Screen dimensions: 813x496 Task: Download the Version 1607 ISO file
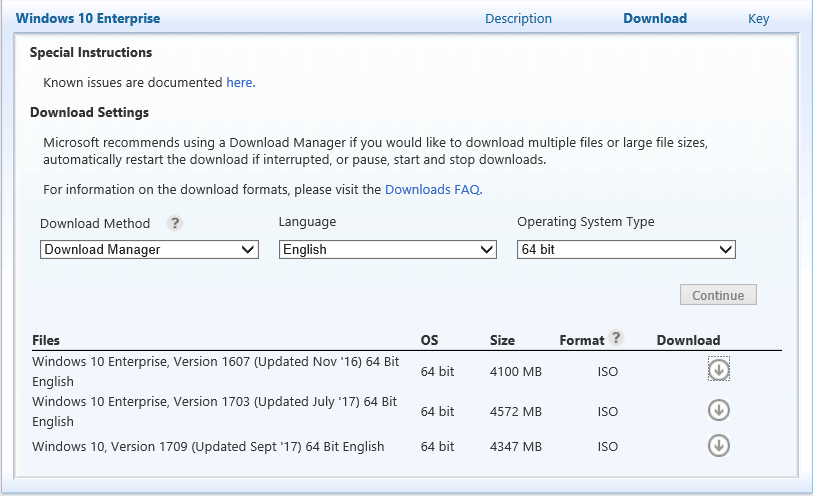coord(719,370)
